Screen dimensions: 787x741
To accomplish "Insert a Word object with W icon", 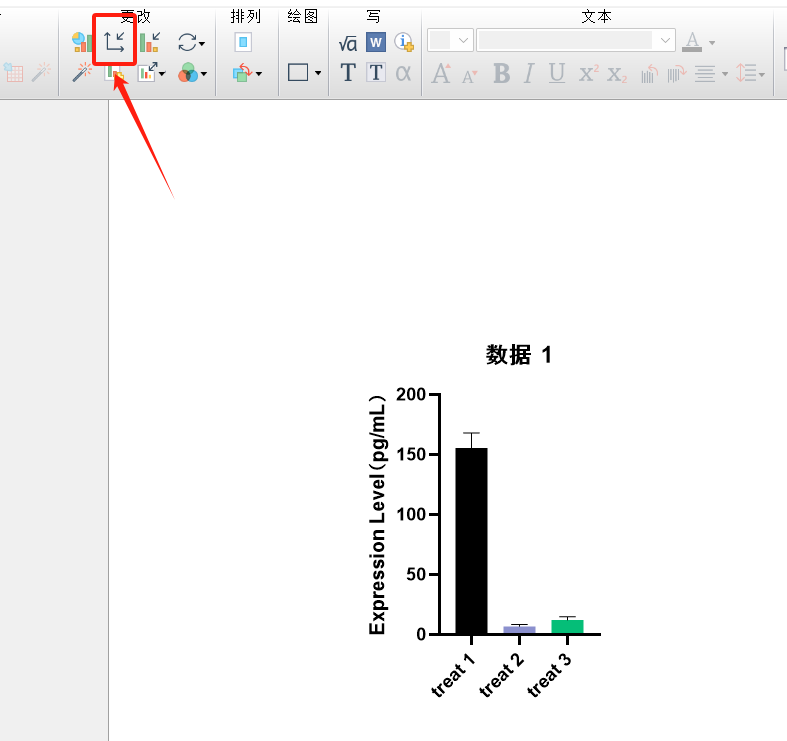I will [x=375, y=42].
